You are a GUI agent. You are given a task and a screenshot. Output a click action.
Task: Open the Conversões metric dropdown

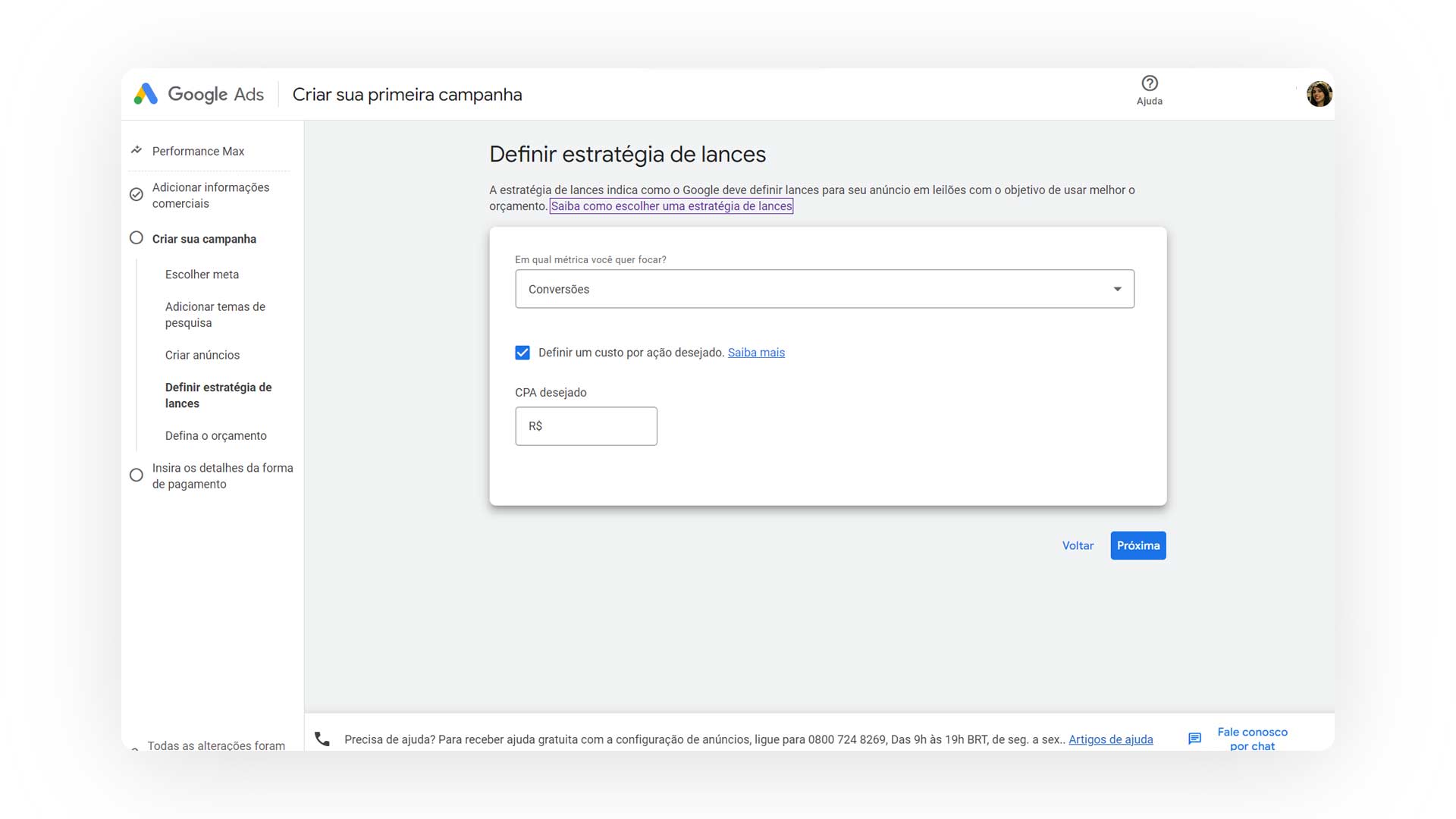[x=824, y=289]
